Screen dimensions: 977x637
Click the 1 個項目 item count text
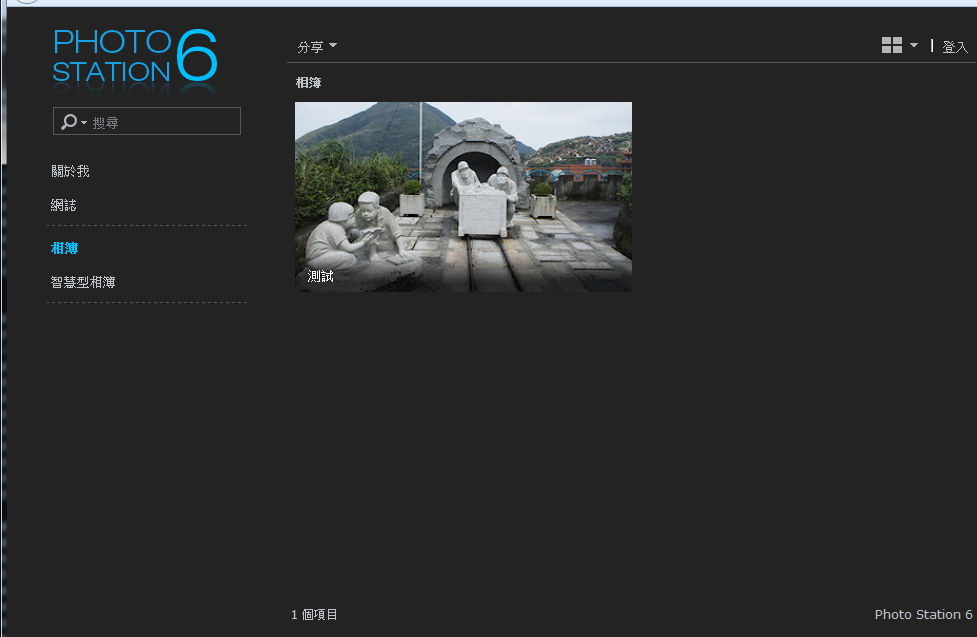click(x=314, y=615)
